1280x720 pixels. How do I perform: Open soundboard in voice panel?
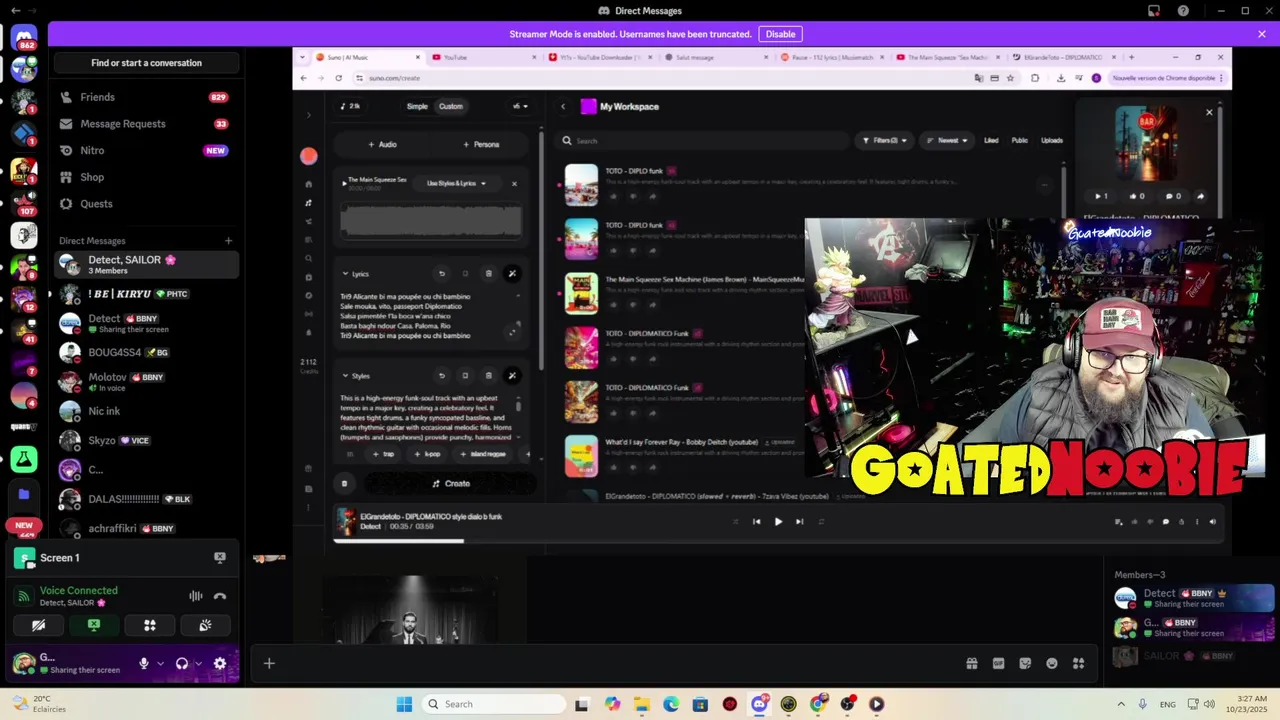tap(205, 625)
